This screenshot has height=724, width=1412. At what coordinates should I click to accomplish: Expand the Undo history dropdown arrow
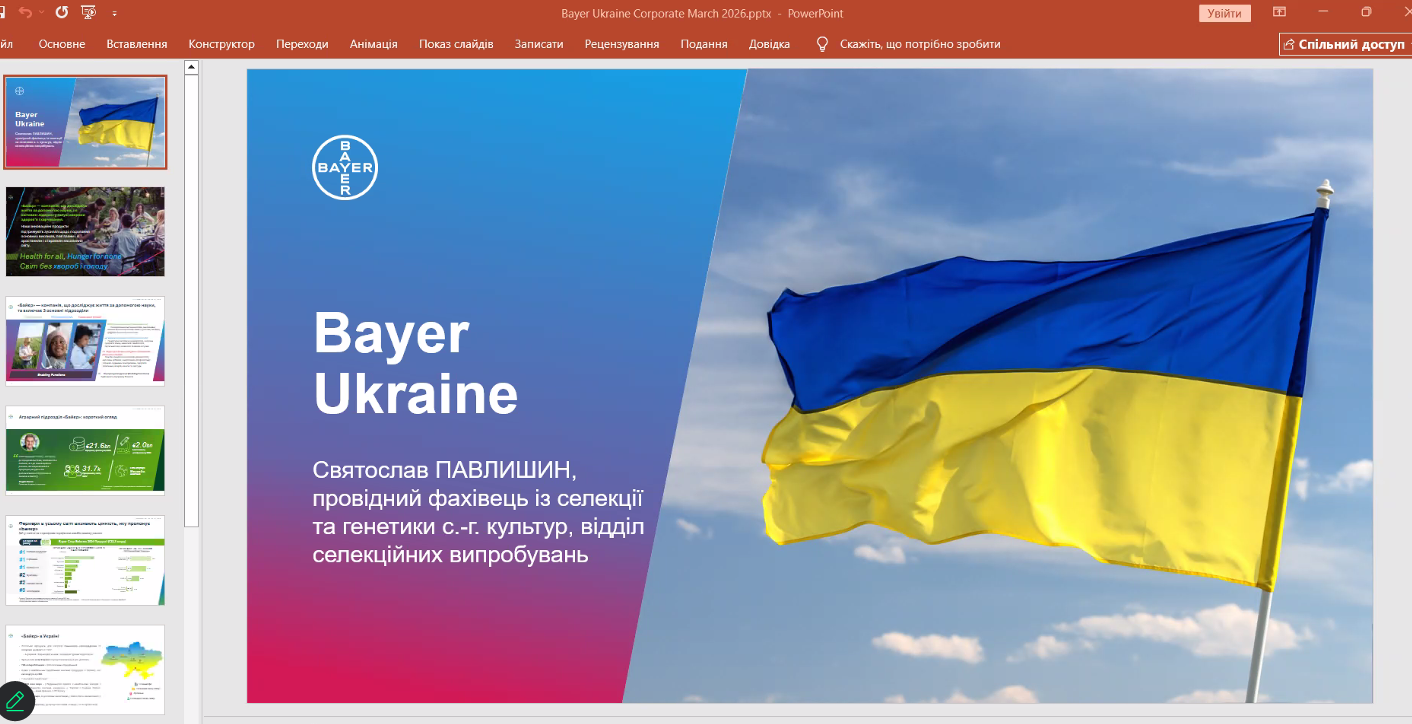(41, 14)
